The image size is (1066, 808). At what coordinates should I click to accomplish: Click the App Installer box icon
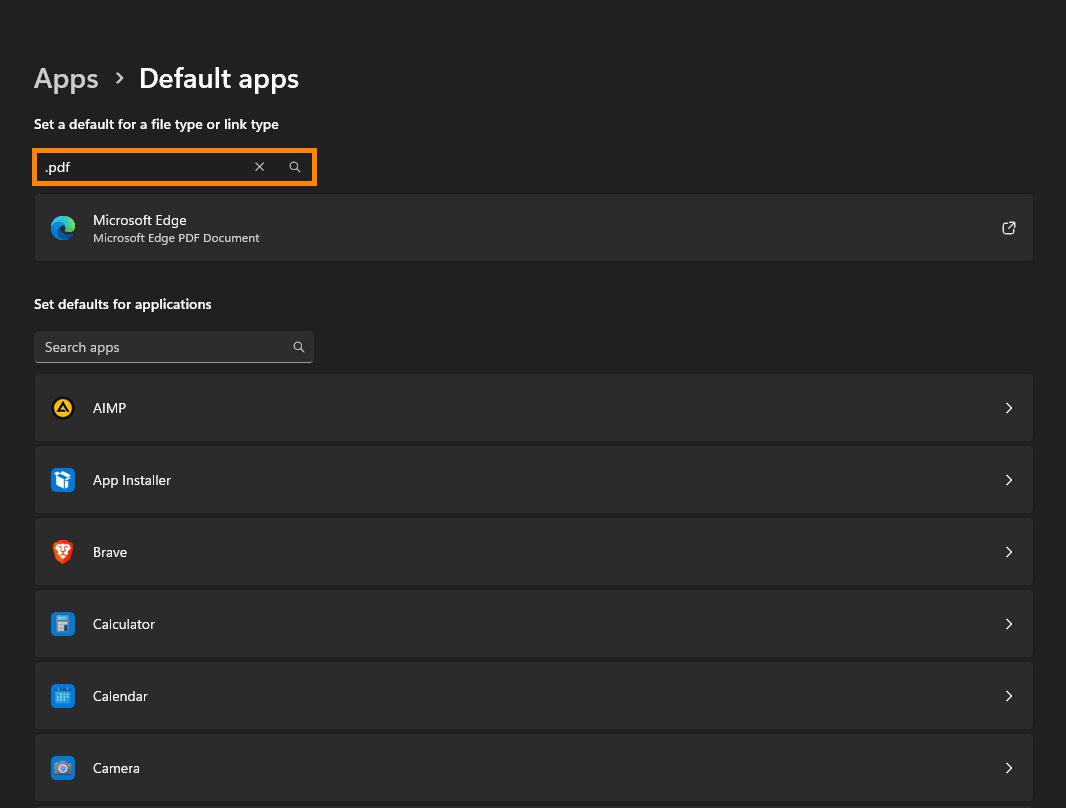tap(63, 480)
